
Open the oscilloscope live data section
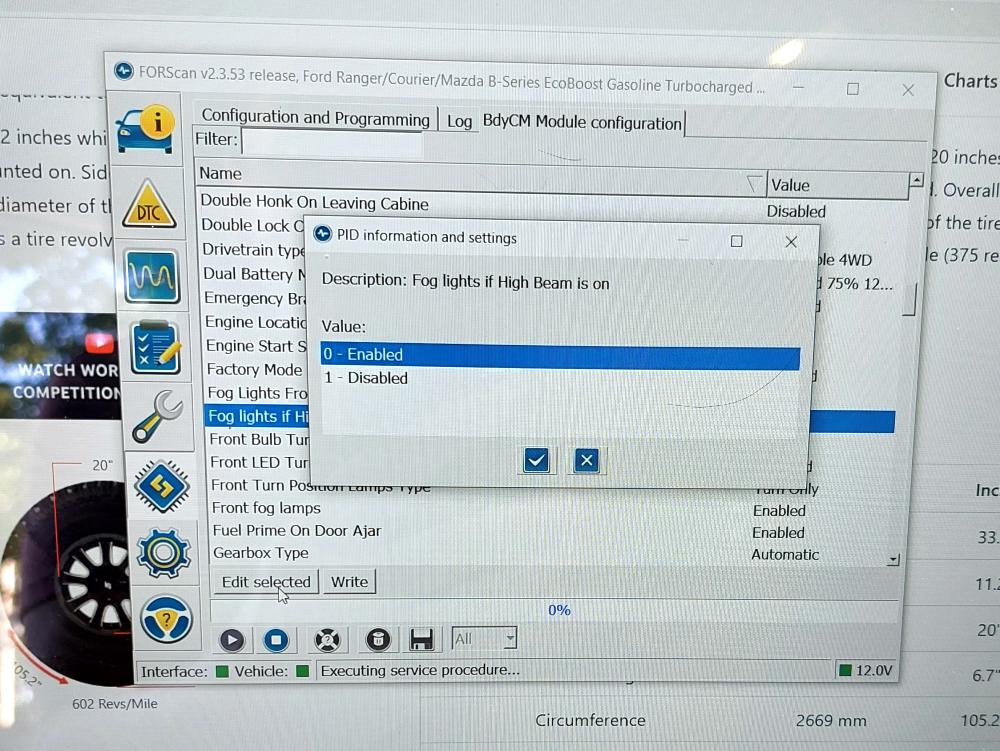[x=152, y=272]
